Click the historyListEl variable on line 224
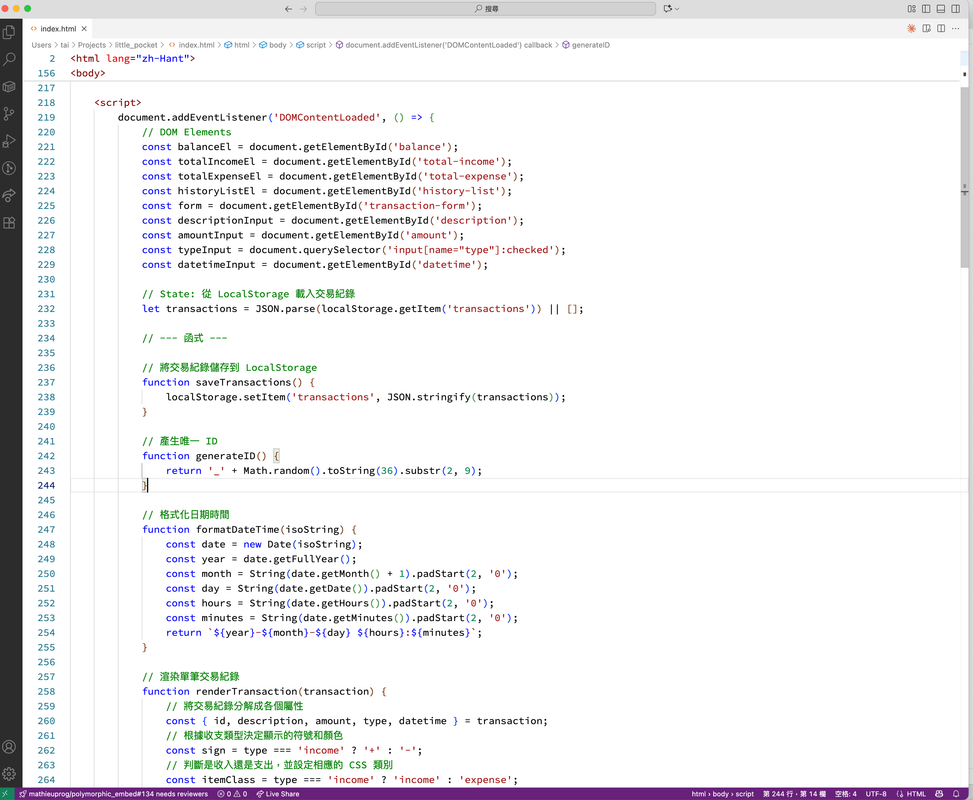Screen dimensions: 973x800 [216, 191]
